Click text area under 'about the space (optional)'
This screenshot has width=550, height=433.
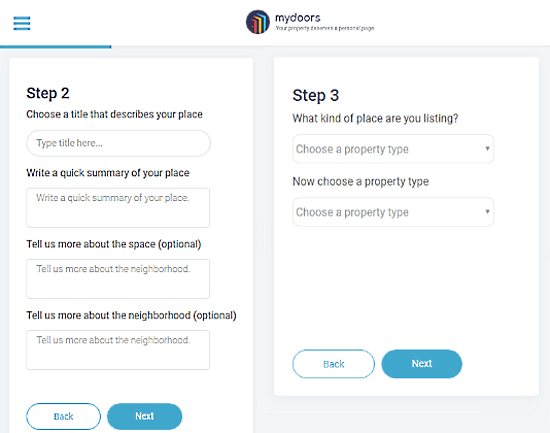click(x=118, y=279)
